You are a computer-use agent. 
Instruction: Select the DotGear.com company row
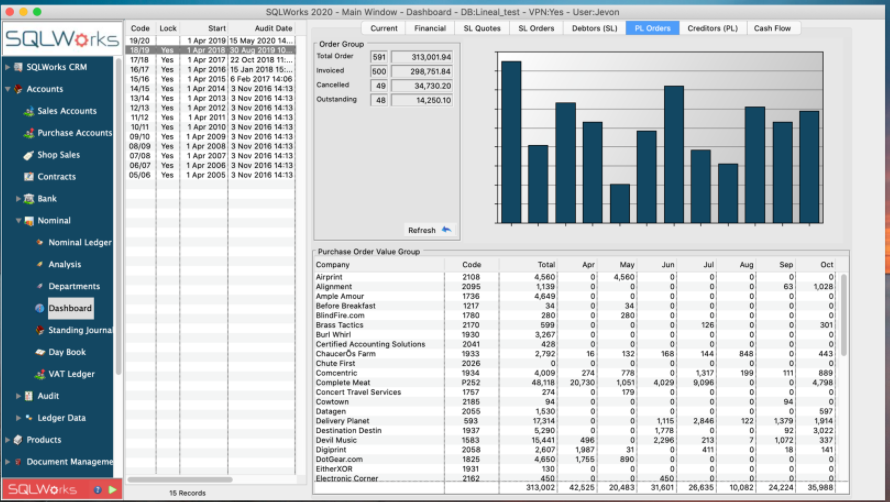[576, 459]
